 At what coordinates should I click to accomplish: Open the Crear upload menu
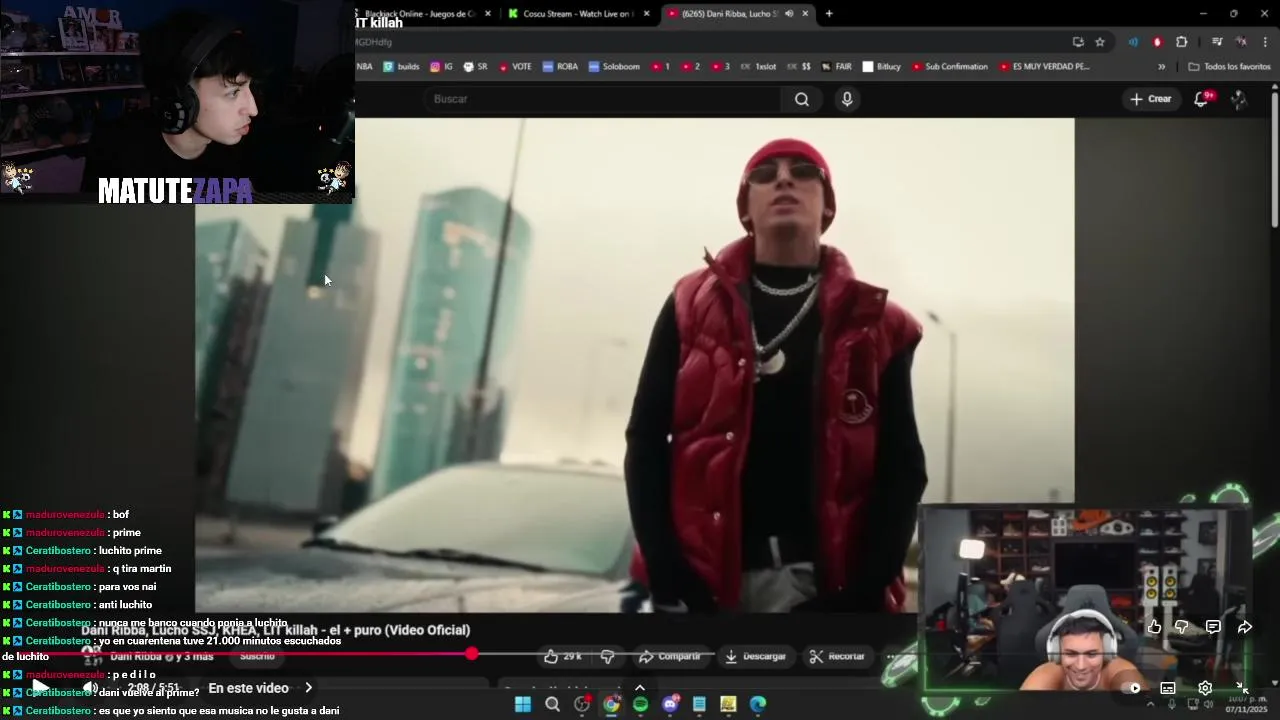(x=1150, y=99)
